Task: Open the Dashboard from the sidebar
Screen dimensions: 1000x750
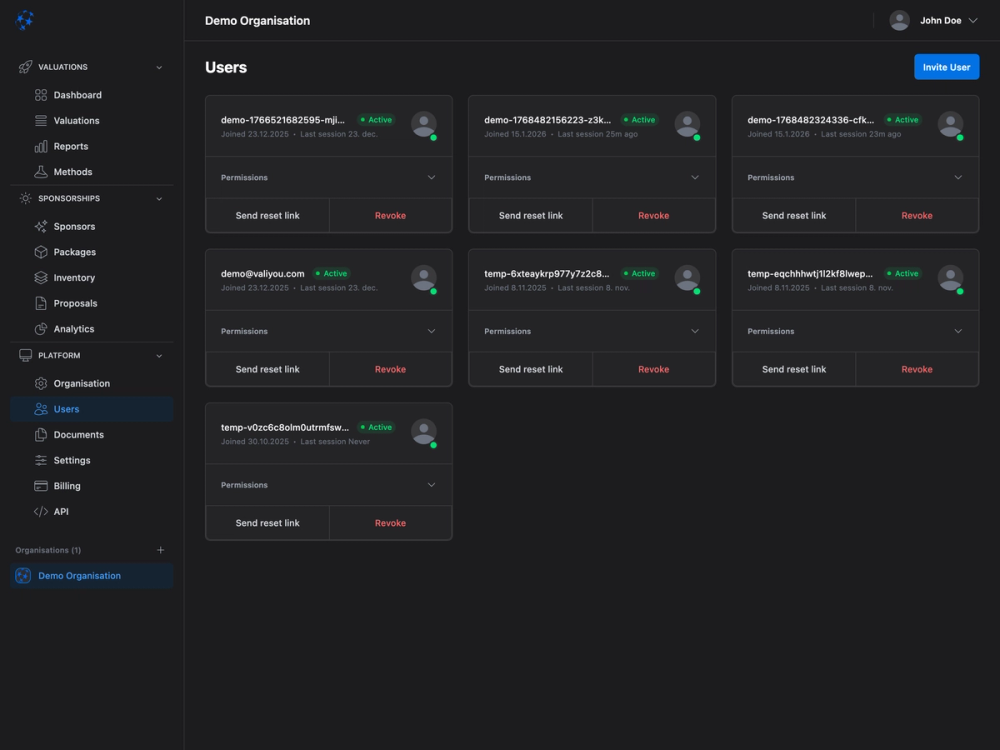Action: coord(75,94)
